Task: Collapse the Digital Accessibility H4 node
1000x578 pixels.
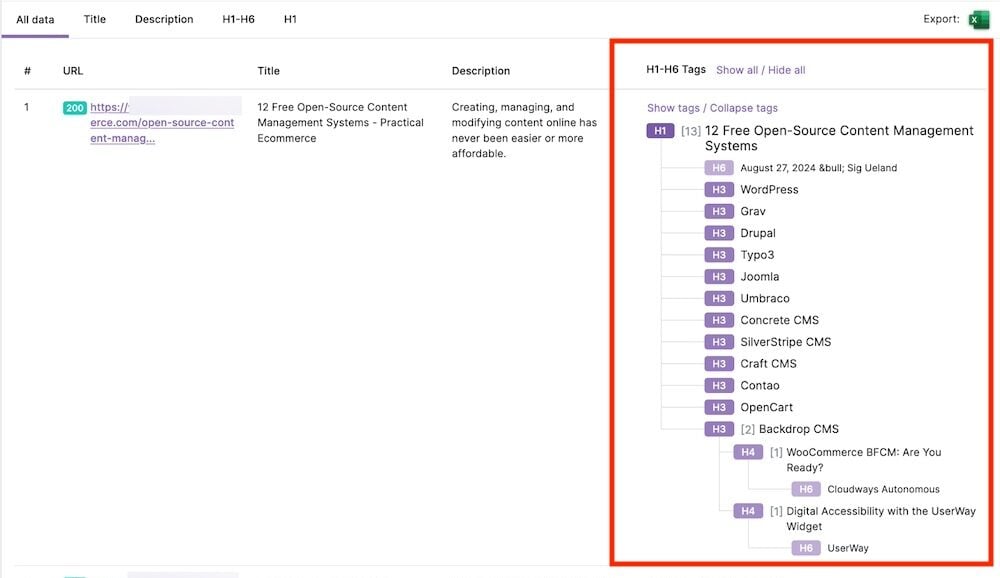Action: tap(776, 512)
